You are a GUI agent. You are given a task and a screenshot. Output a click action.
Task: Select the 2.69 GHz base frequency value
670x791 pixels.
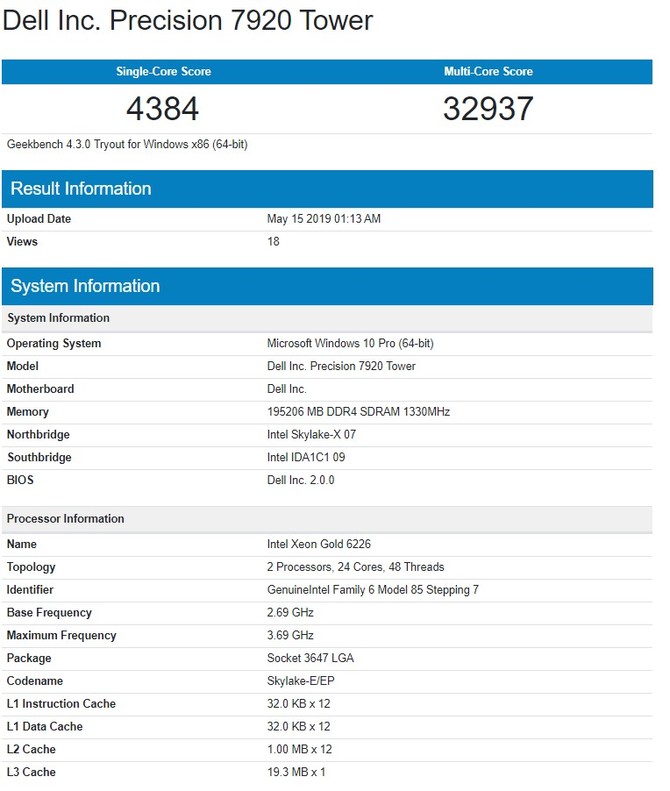(x=290, y=613)
